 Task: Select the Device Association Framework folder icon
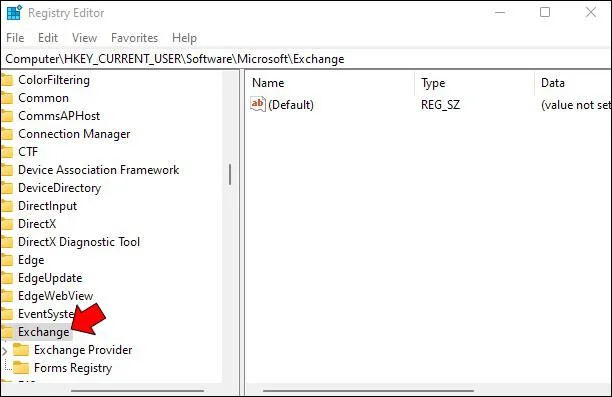pos(7,170)
